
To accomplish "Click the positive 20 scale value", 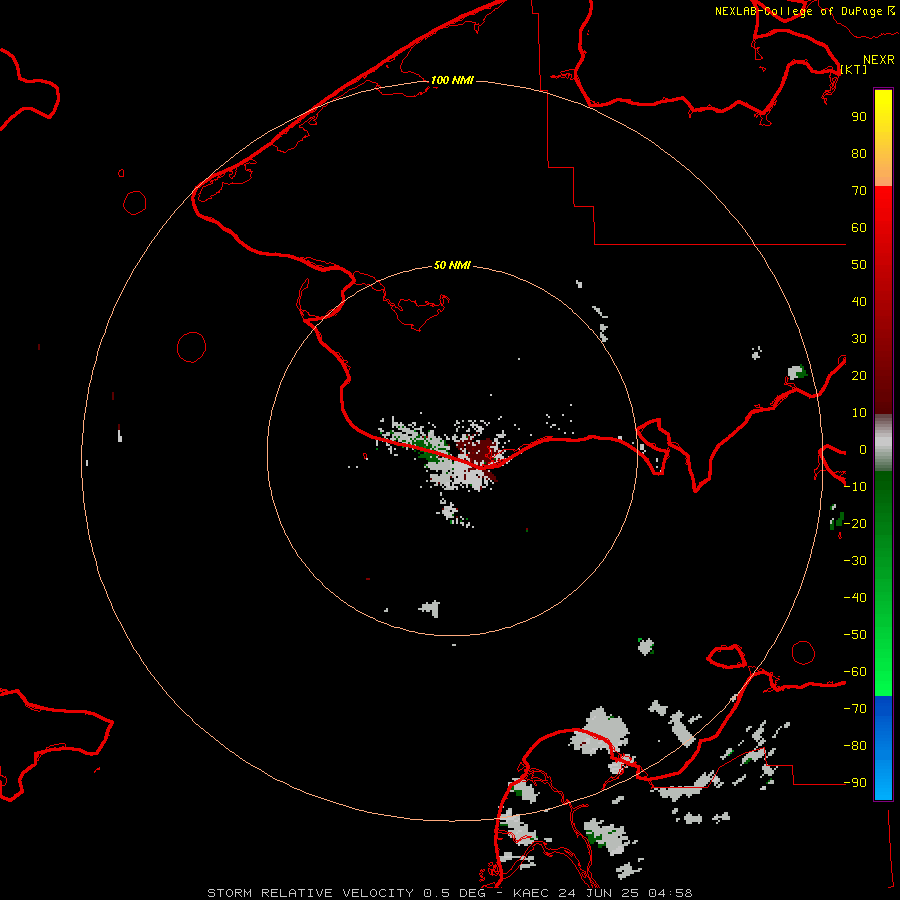I will pos(859,376).
